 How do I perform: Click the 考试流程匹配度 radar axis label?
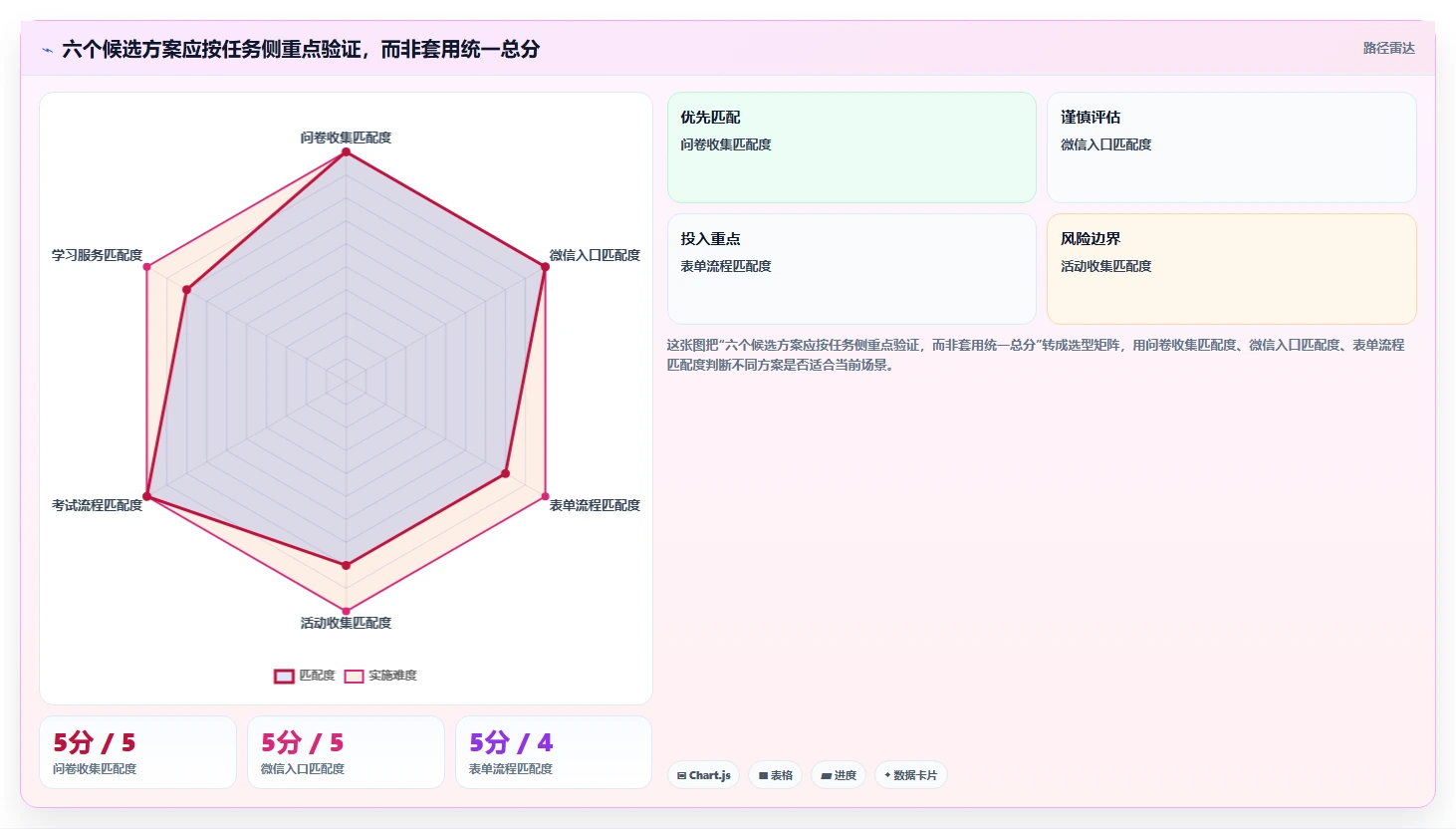pos(97,505)
